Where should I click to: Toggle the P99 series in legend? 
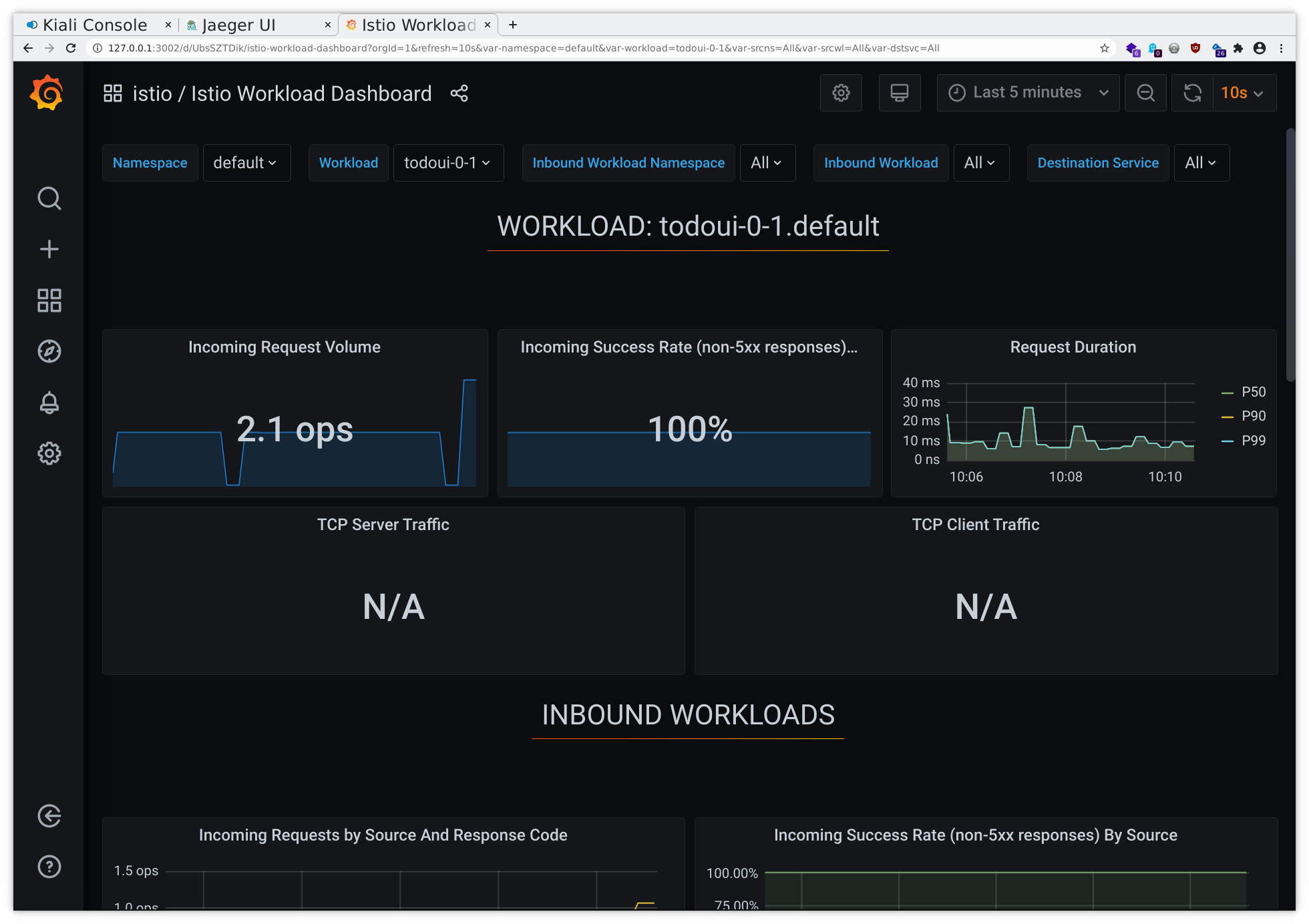point(1253,440)
